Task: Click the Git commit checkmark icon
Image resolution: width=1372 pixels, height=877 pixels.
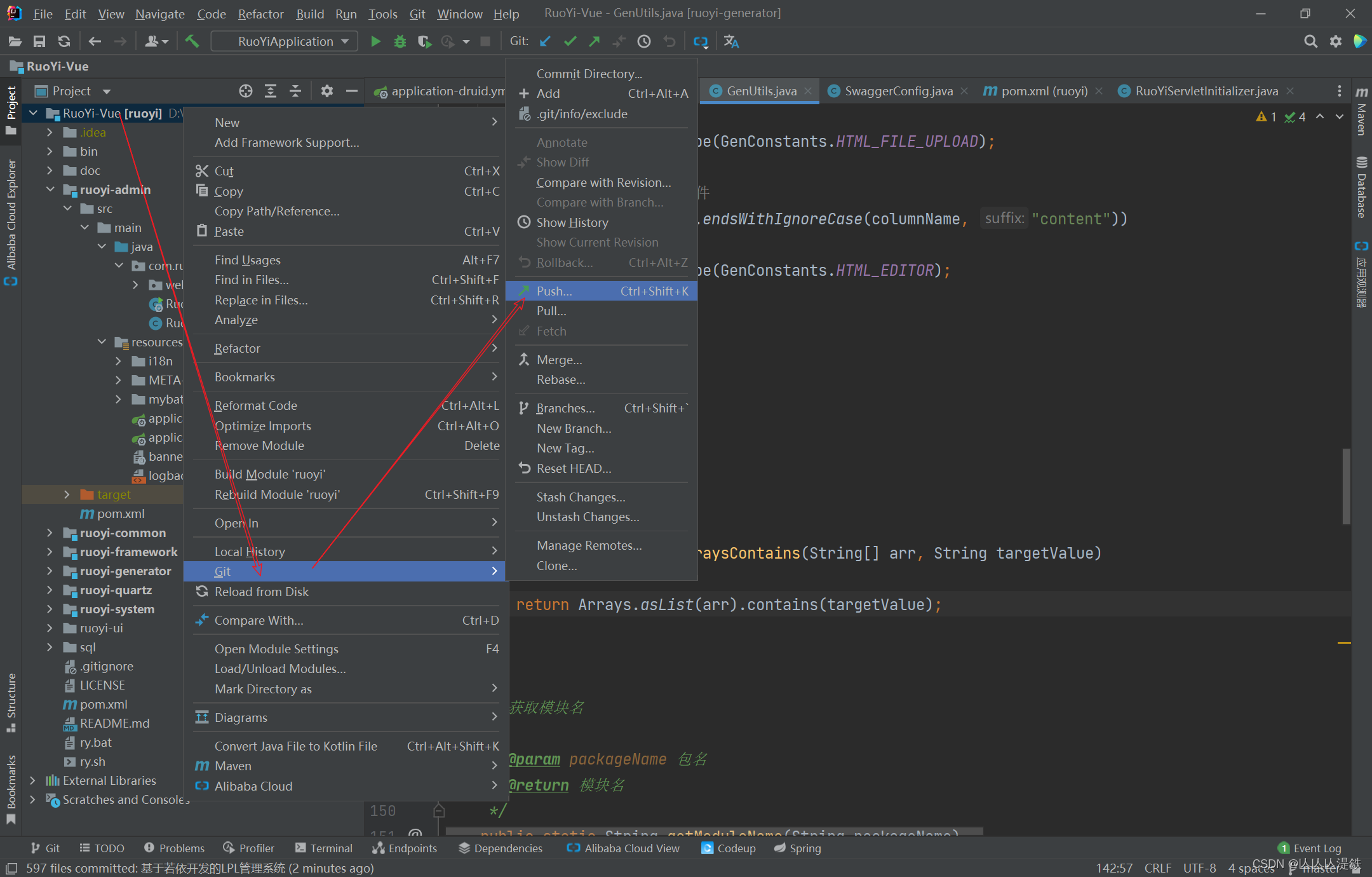Action: click(x=570, y=41)
